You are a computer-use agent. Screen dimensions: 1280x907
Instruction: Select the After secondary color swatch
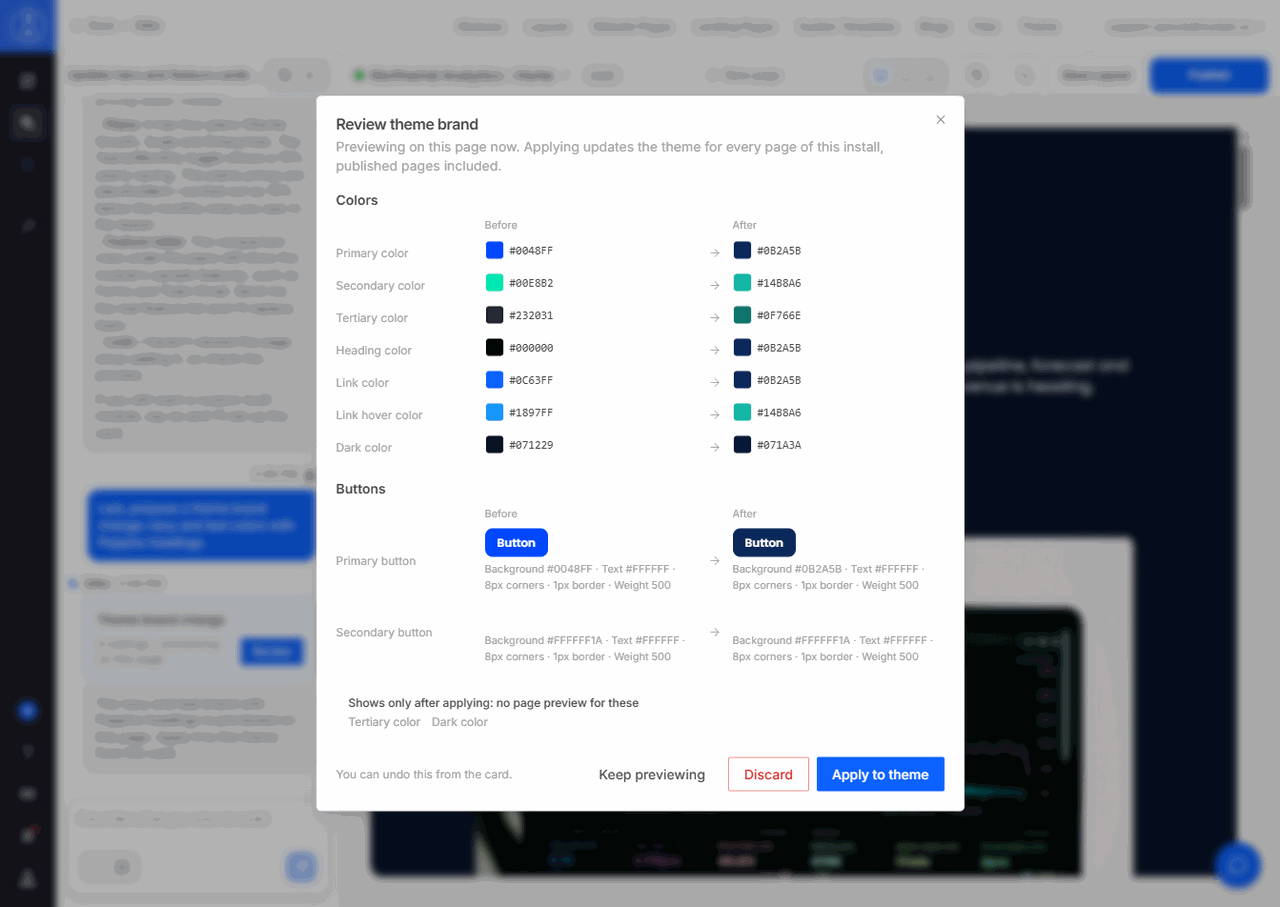pos(742,283)
